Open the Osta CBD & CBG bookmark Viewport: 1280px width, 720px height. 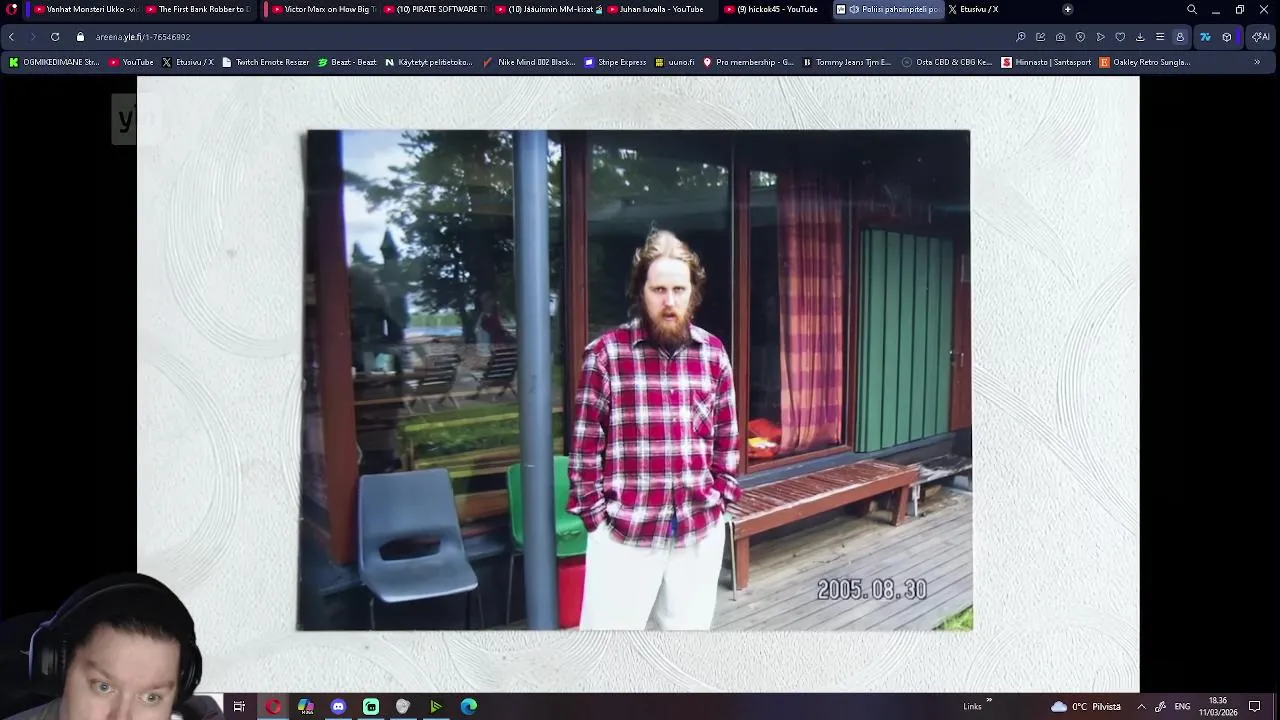click(947, 62)
